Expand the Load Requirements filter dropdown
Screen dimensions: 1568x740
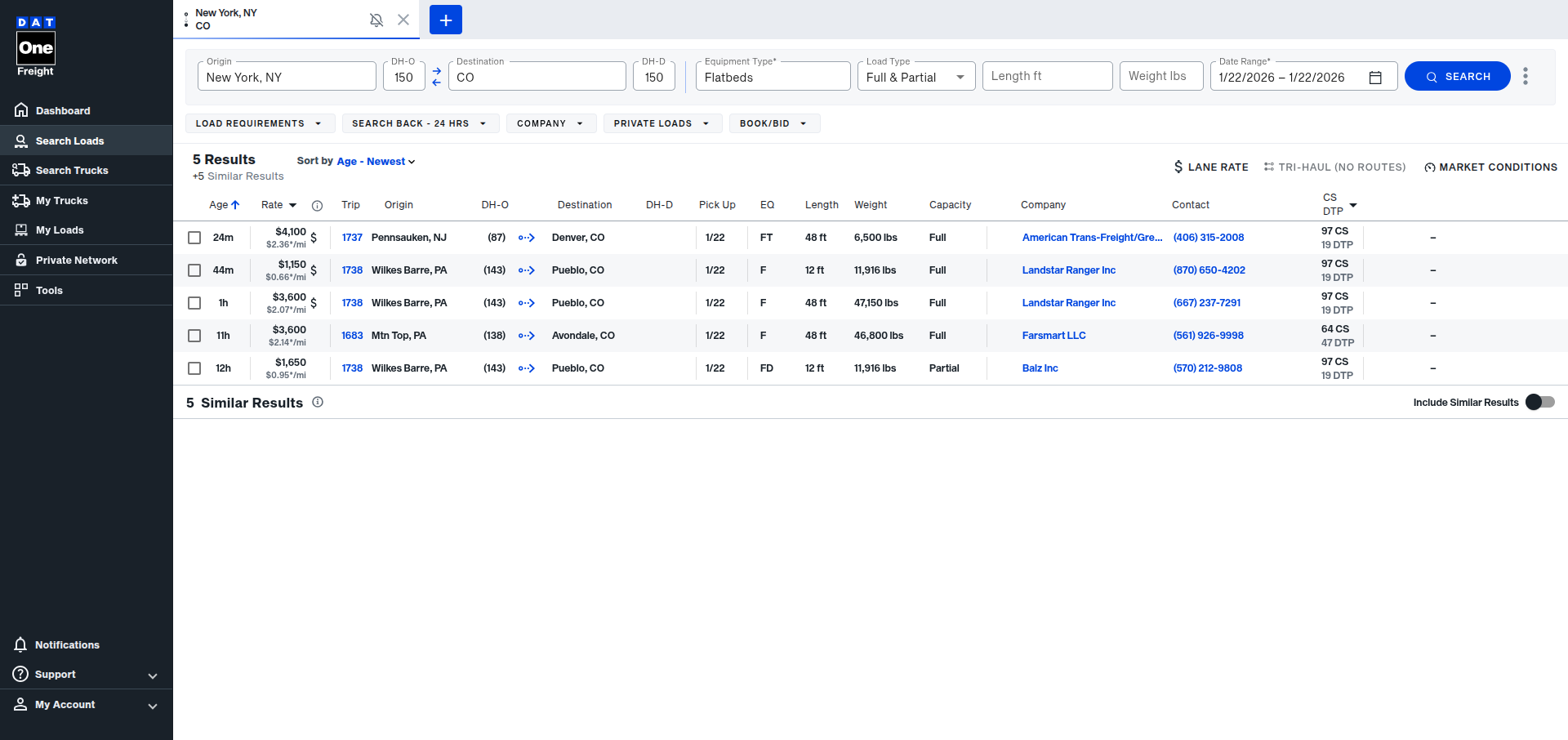tap(259, 123)
